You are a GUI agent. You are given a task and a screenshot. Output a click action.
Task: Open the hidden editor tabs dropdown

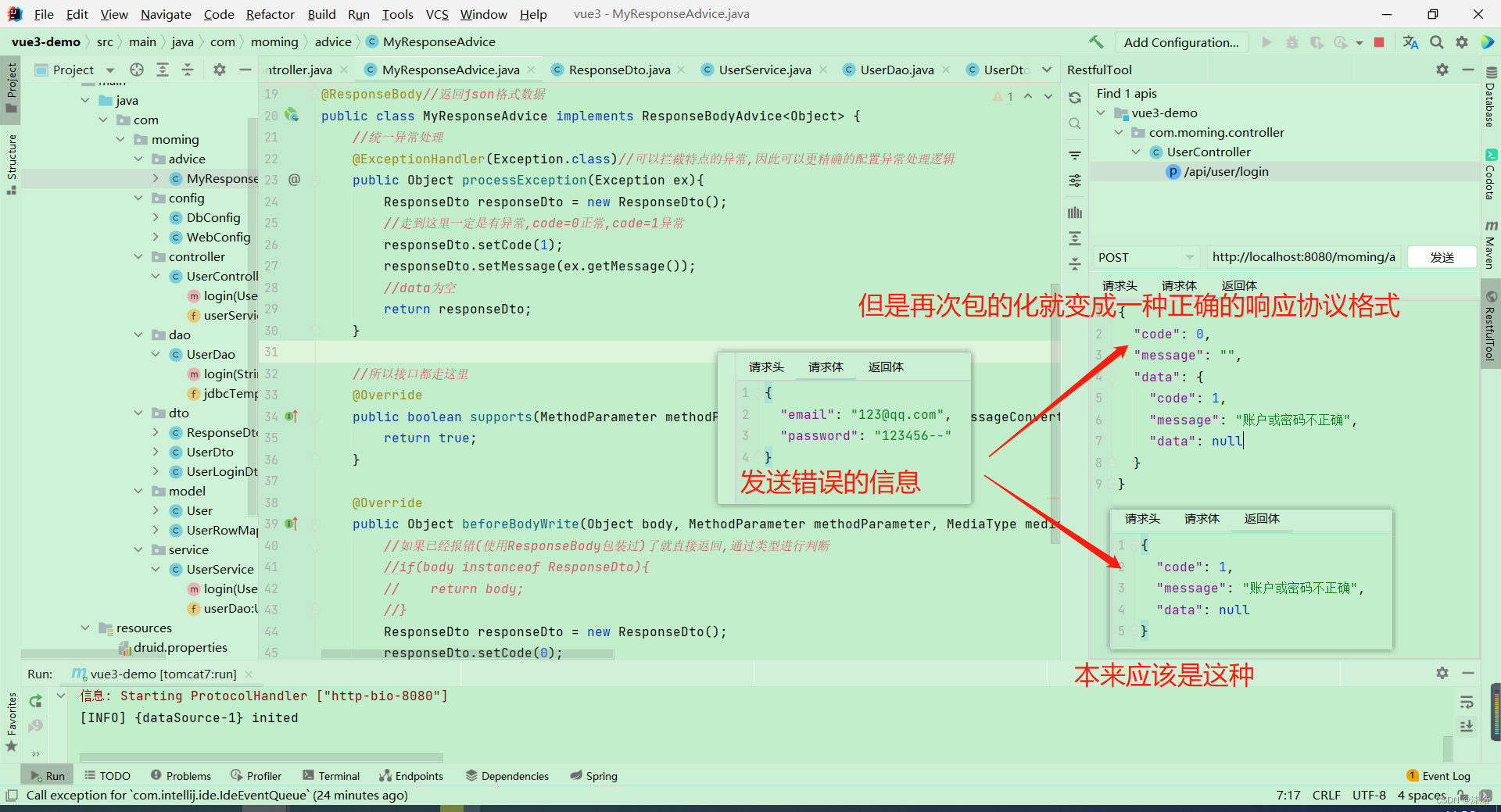1048,70
